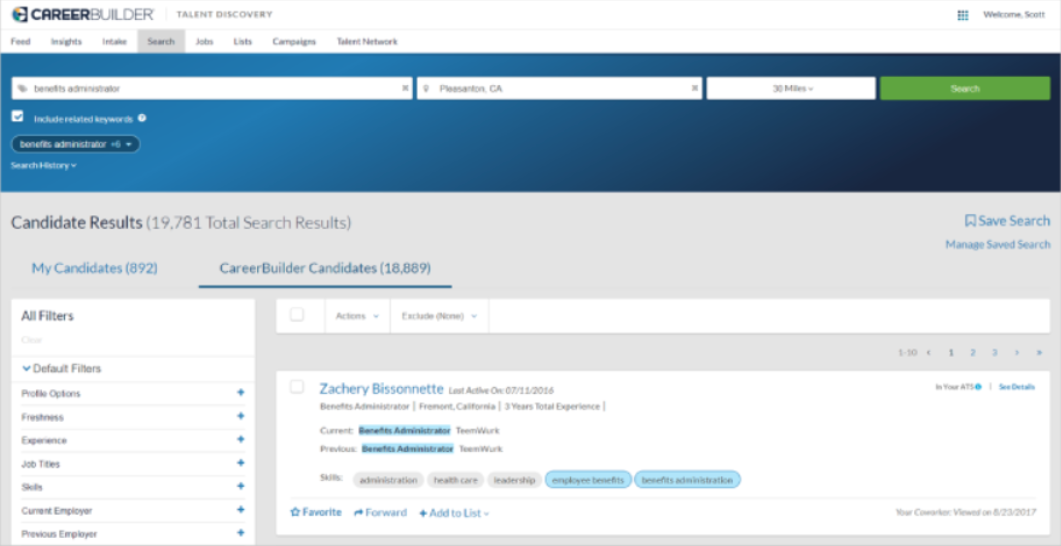Go to the previous results page arrow
The height and width of the screenshot is (546, 1061).
pos(928,352)
